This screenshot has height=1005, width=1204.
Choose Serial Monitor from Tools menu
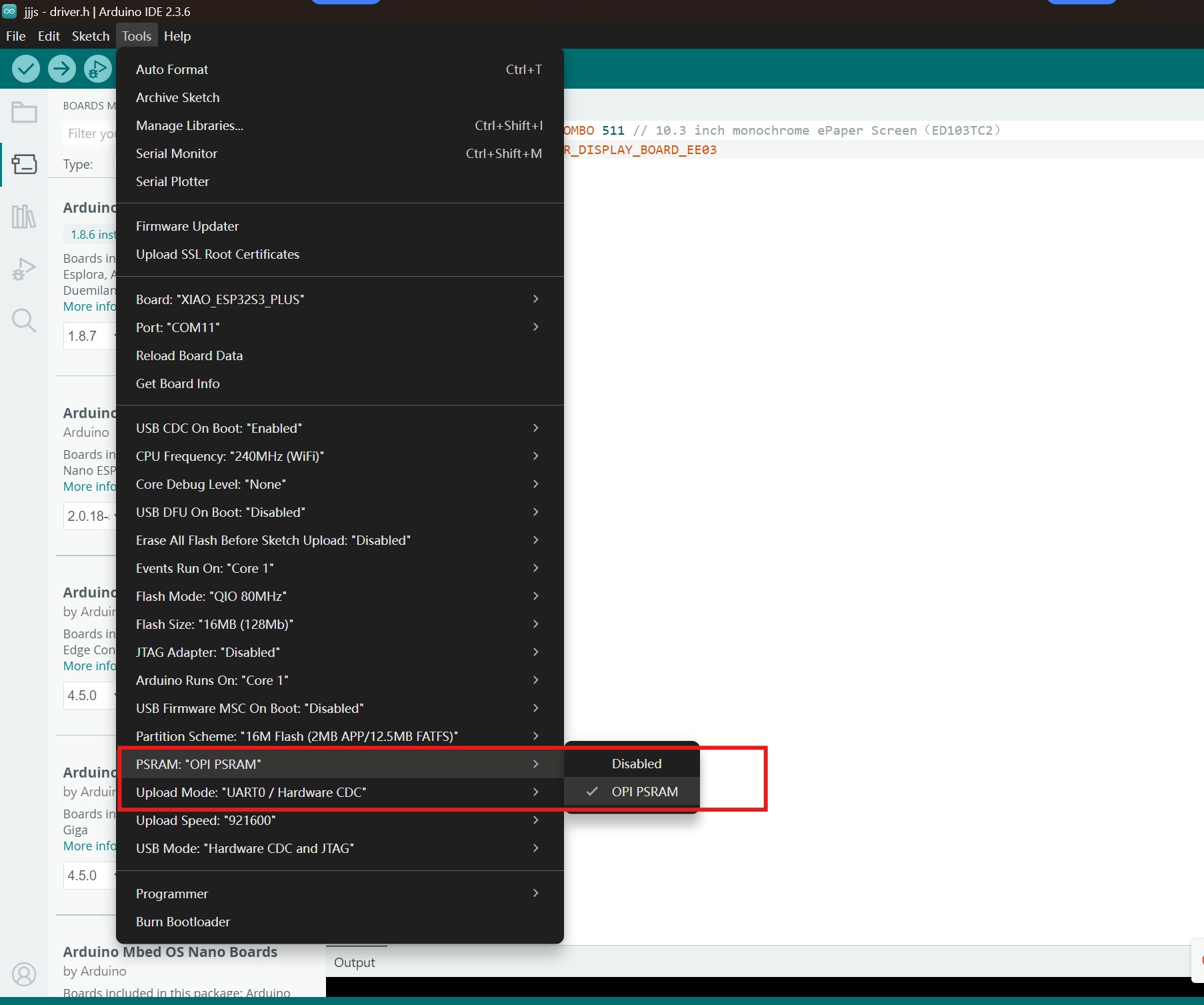(177, 153)
